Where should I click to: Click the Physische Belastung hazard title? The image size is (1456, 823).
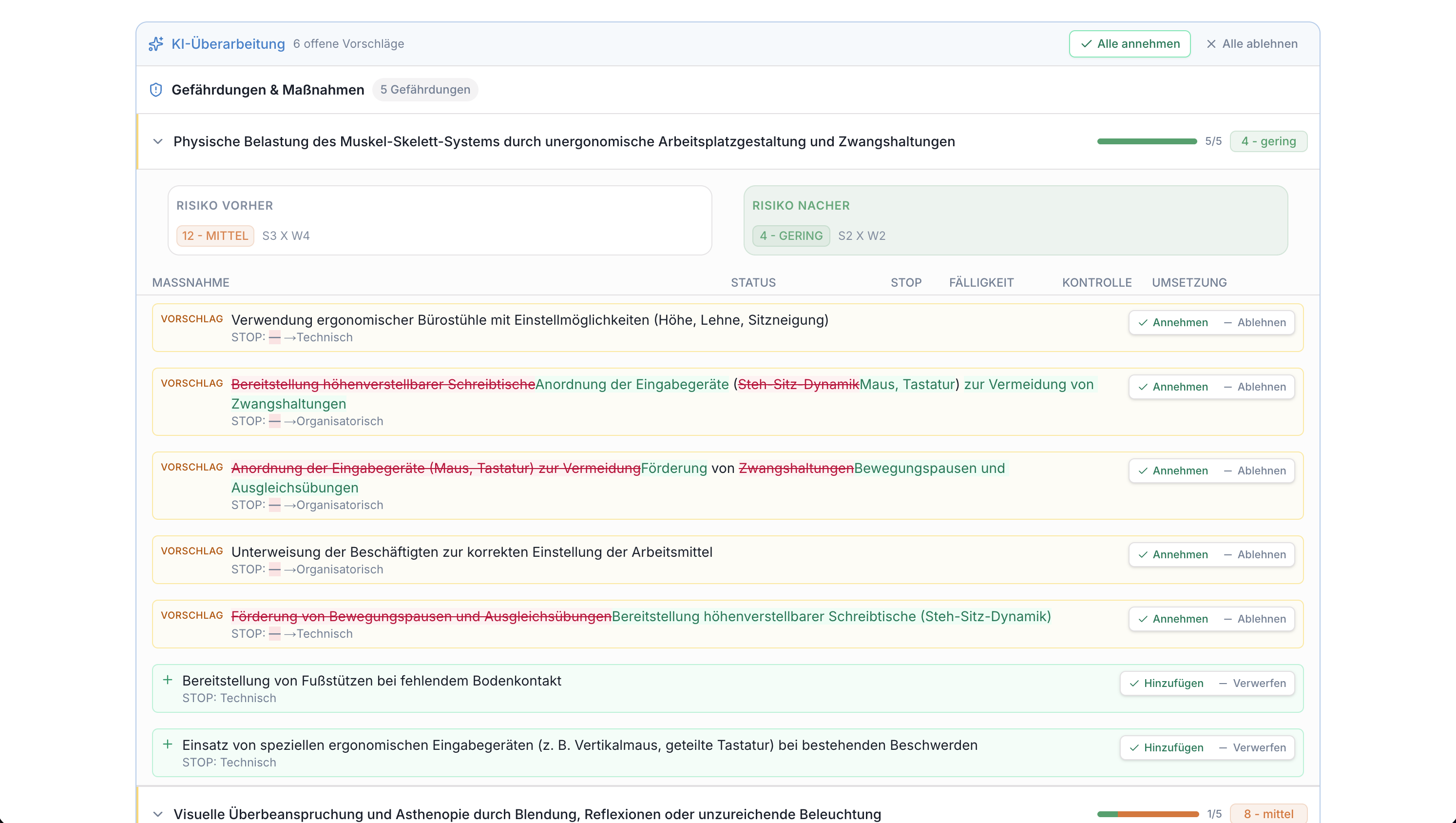[564, 141]
